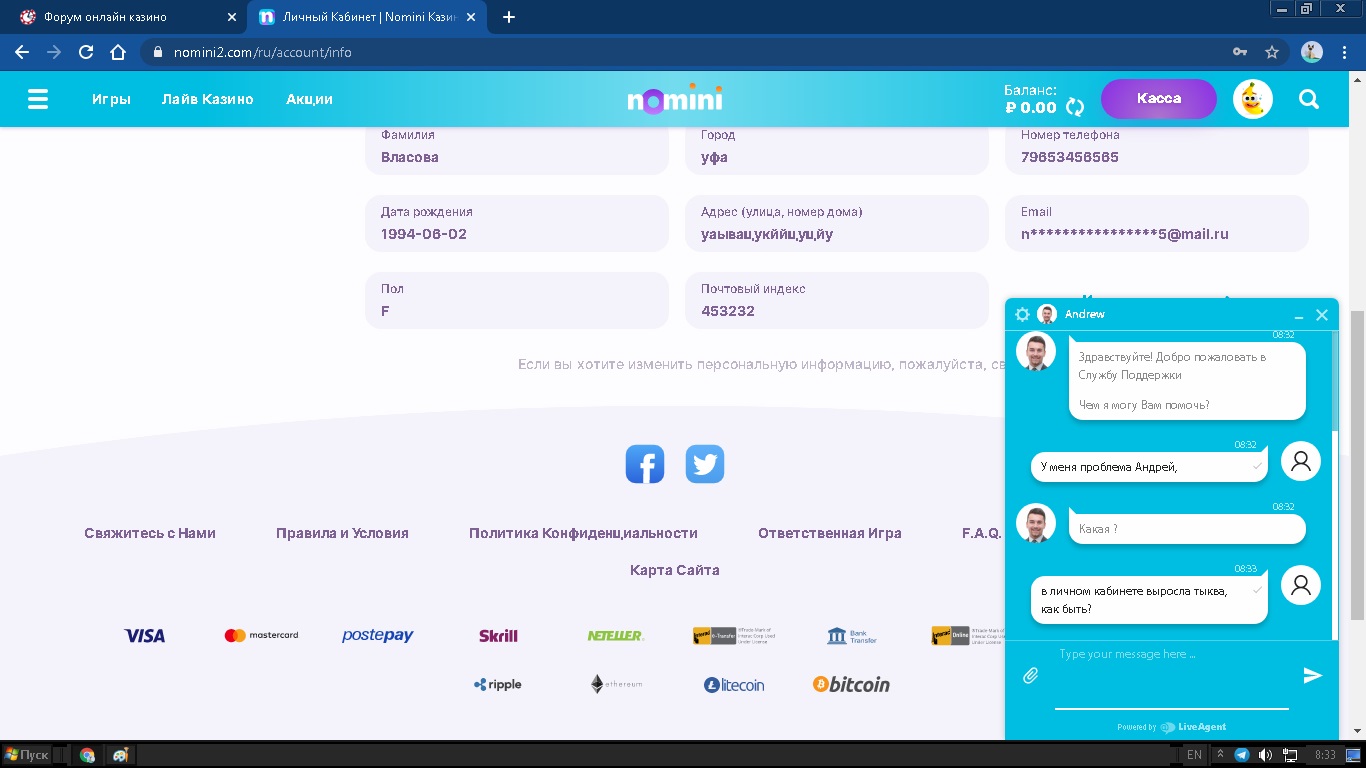Open Chrome from the taskbar
The width and height of the screenshot is (1366, 768).
87,756
